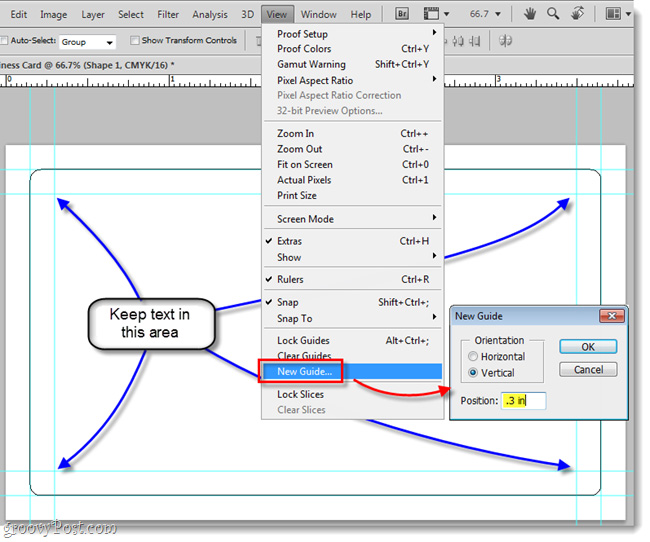Image resolution: width=650 pixels, height=542 pixels.
Task: Open the dropdown arrow beside Arrange Documents
Action: click(x=628, y=14)
